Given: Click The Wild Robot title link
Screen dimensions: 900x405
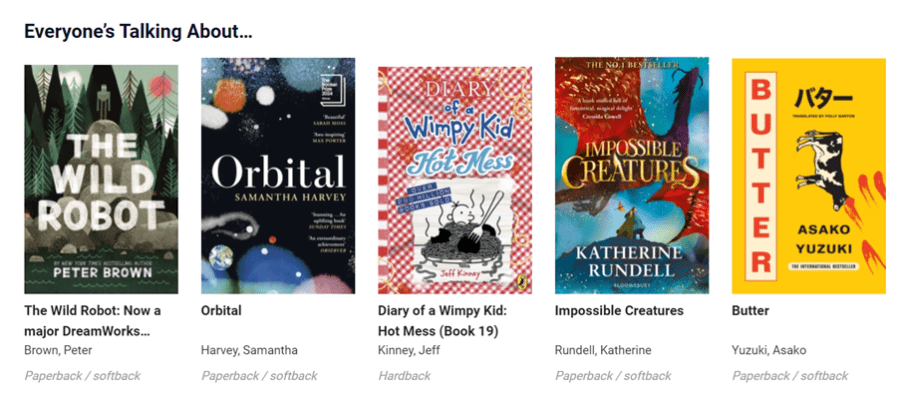Looking at the screenshot, I should pos(92,321).
